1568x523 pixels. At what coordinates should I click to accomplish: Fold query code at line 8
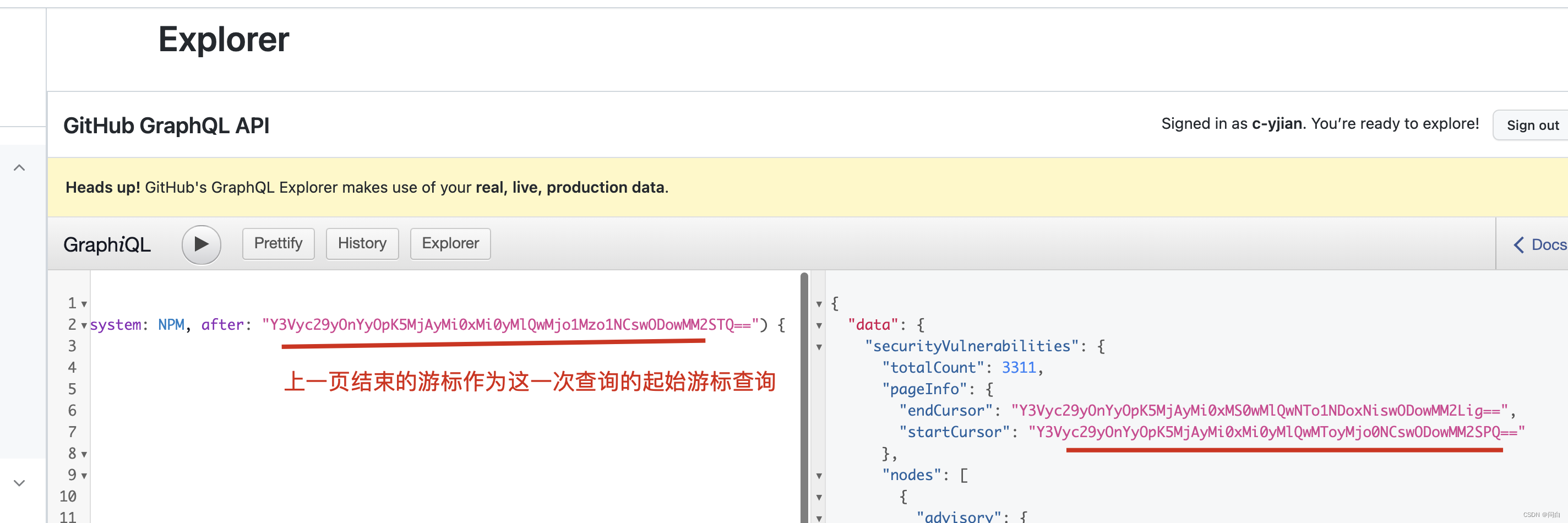[x=84, y=455]
